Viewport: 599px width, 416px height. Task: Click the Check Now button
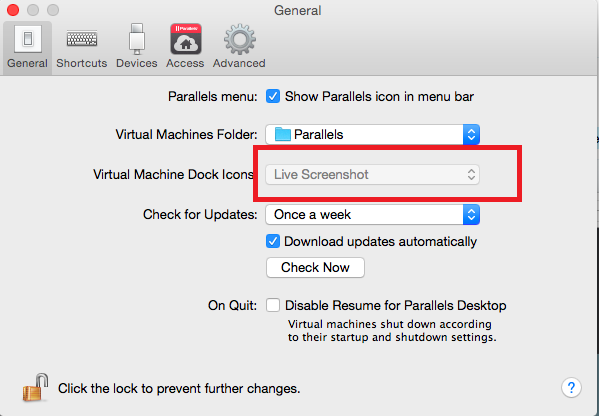point(315,267)
